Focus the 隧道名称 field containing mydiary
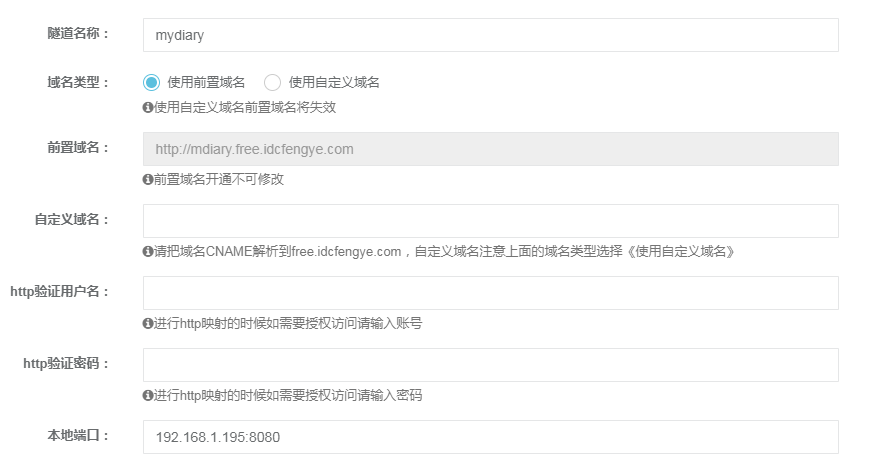The height and width of the screenshot is (459, 874). click(x=490, y=35)
